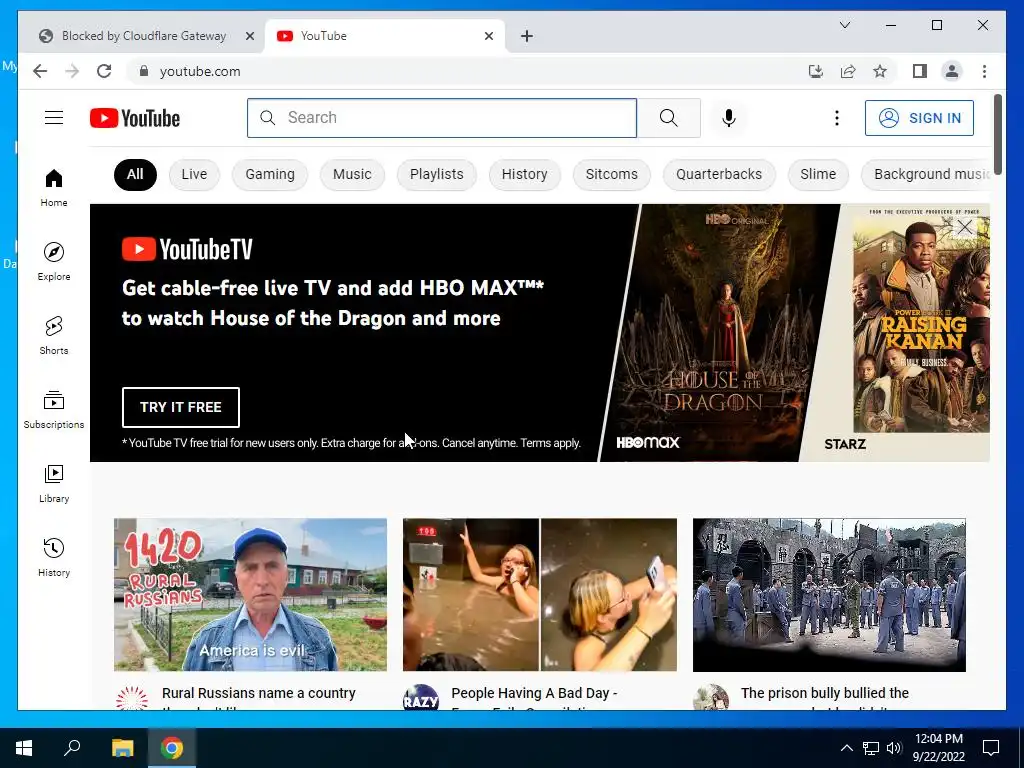Close the Blocked by Cloudflare Gateway tab

click(249, 36)
